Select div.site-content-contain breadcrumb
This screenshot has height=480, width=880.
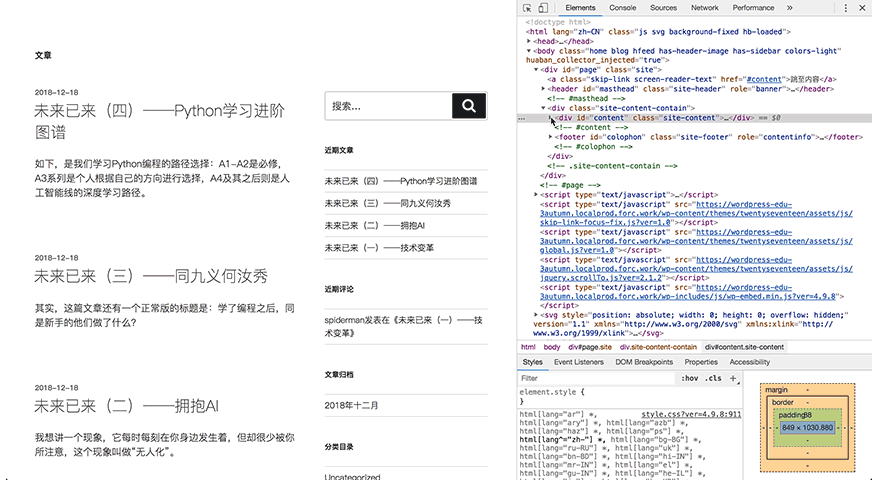click(658, 347)
